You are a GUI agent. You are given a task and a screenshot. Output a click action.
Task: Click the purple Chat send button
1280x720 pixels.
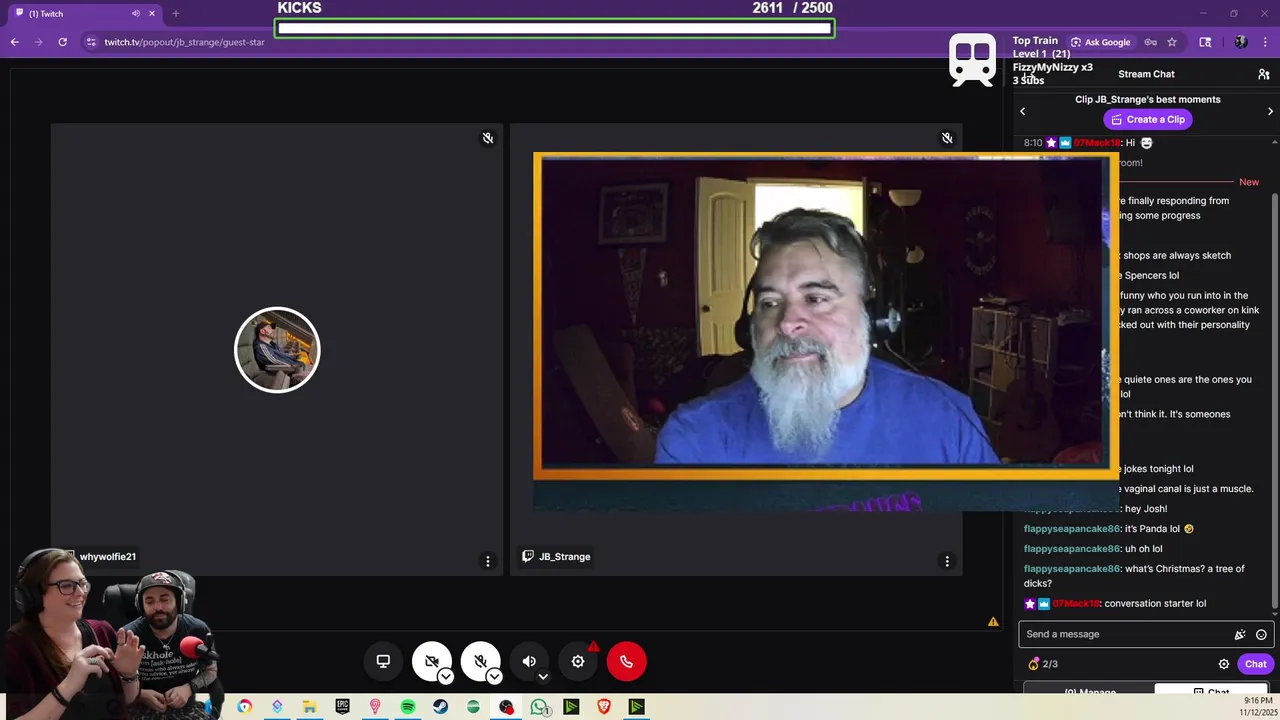(x=1255, y=664)
